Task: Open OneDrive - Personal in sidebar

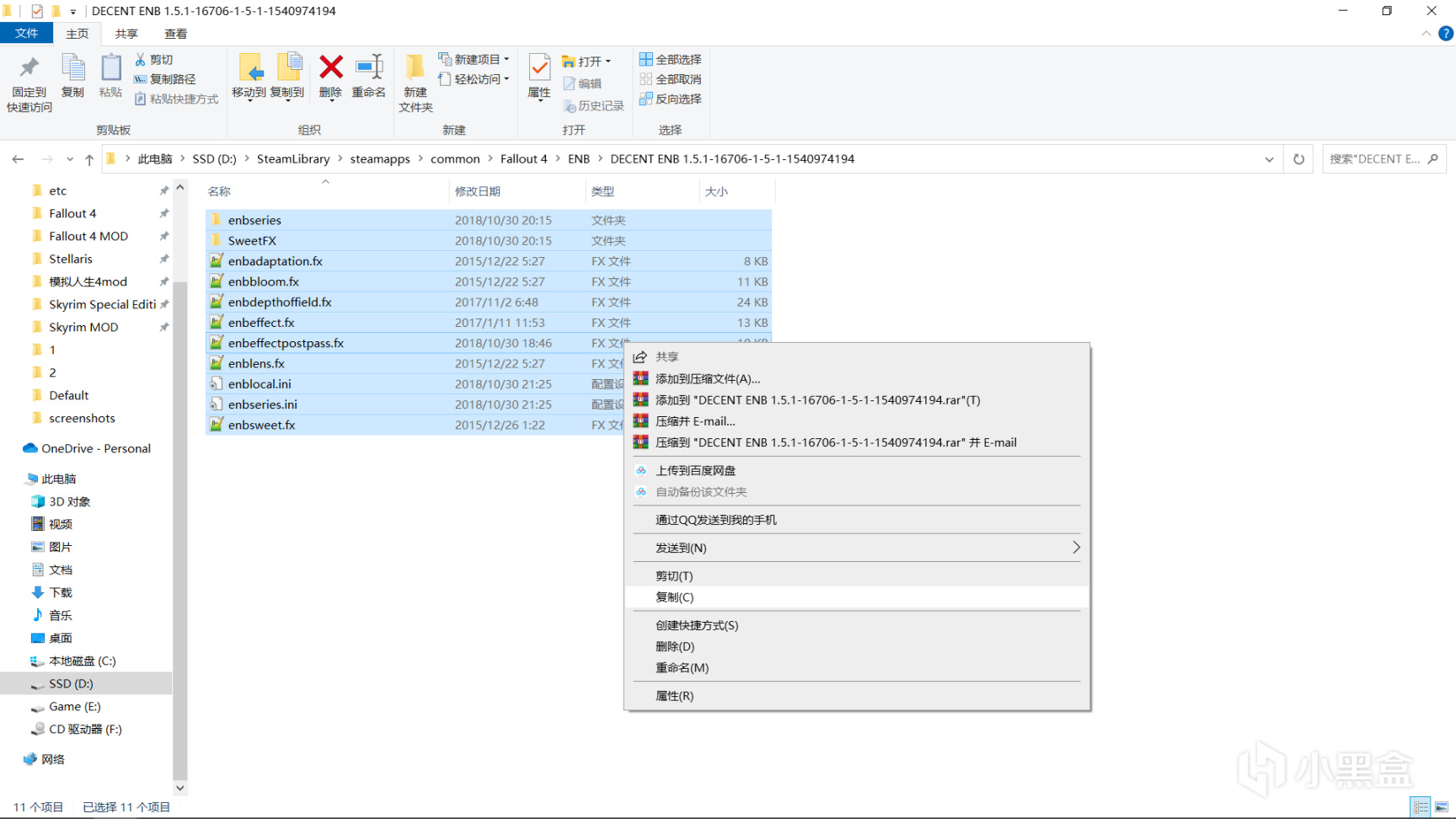Action: (96, 448)
